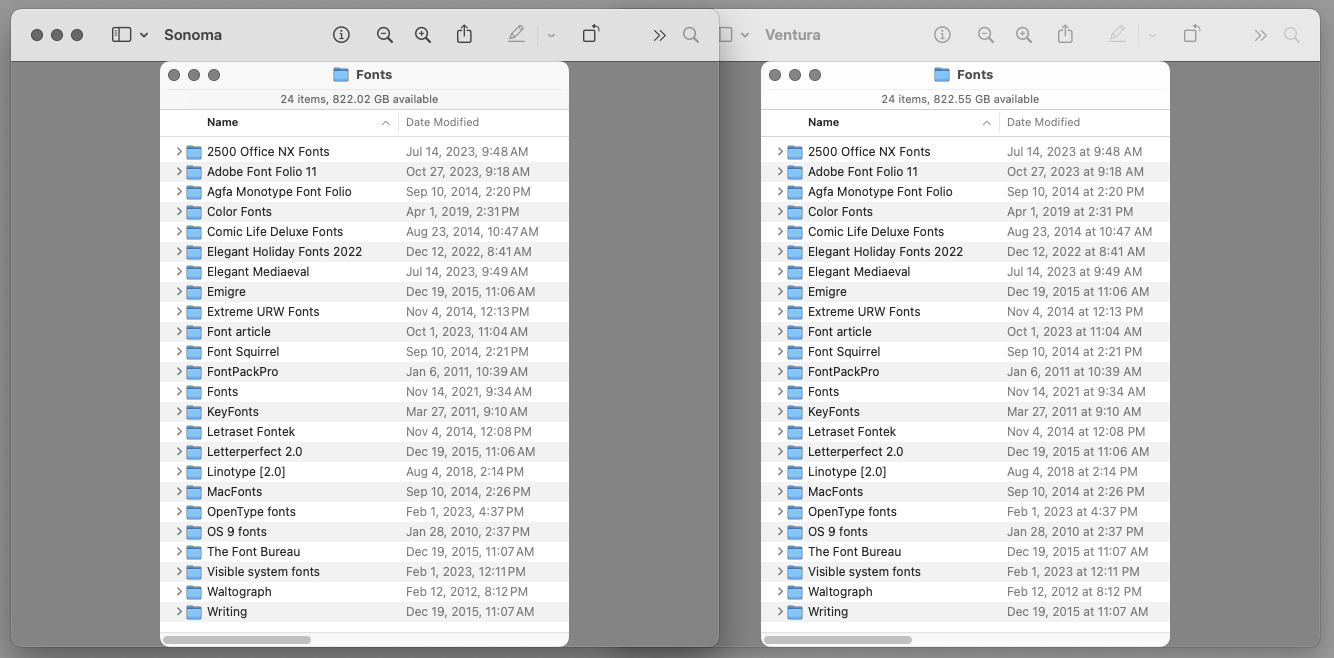Click Fonts title folder icon in Ventura screenshot
The image size is (1334, 658).
pyautogui.click(x=942, y=75)
